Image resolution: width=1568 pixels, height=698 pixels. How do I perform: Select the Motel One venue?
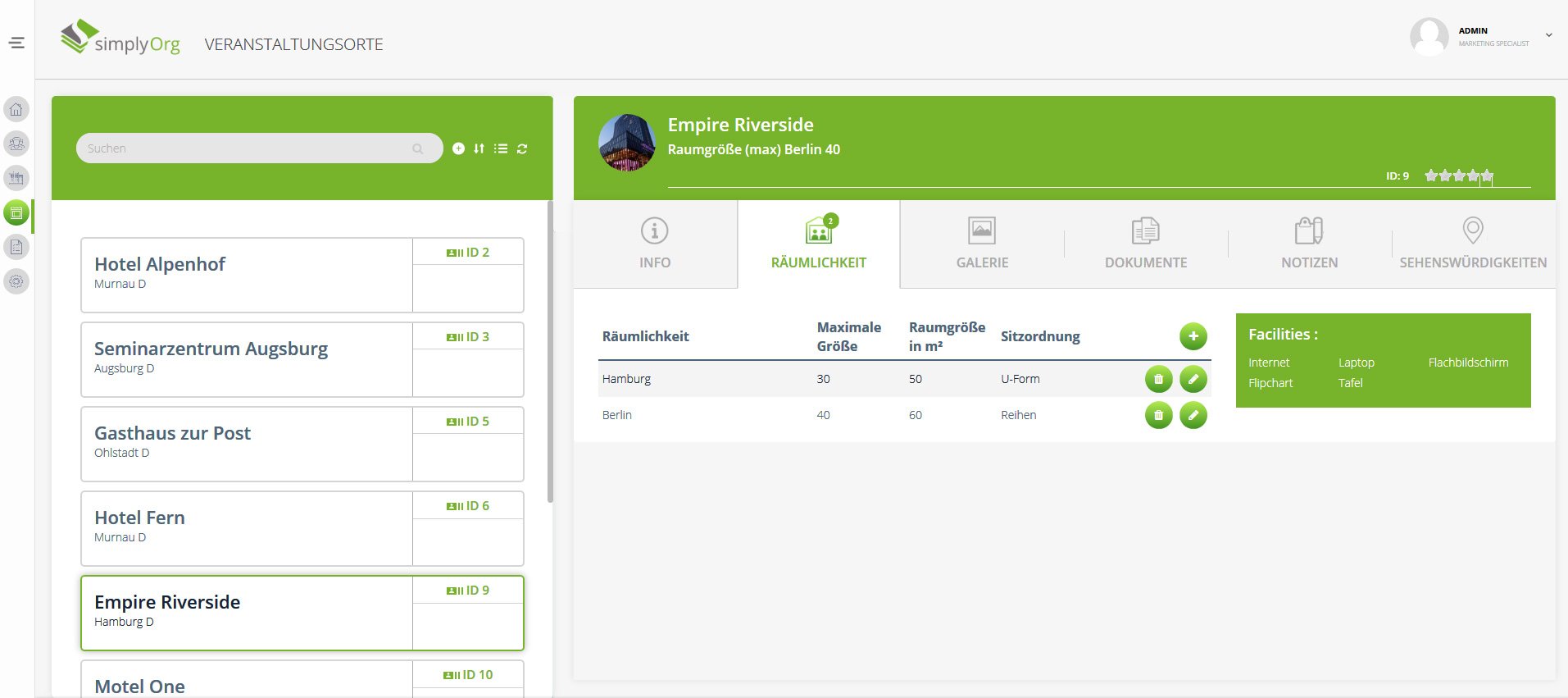[x=302, y=680]
